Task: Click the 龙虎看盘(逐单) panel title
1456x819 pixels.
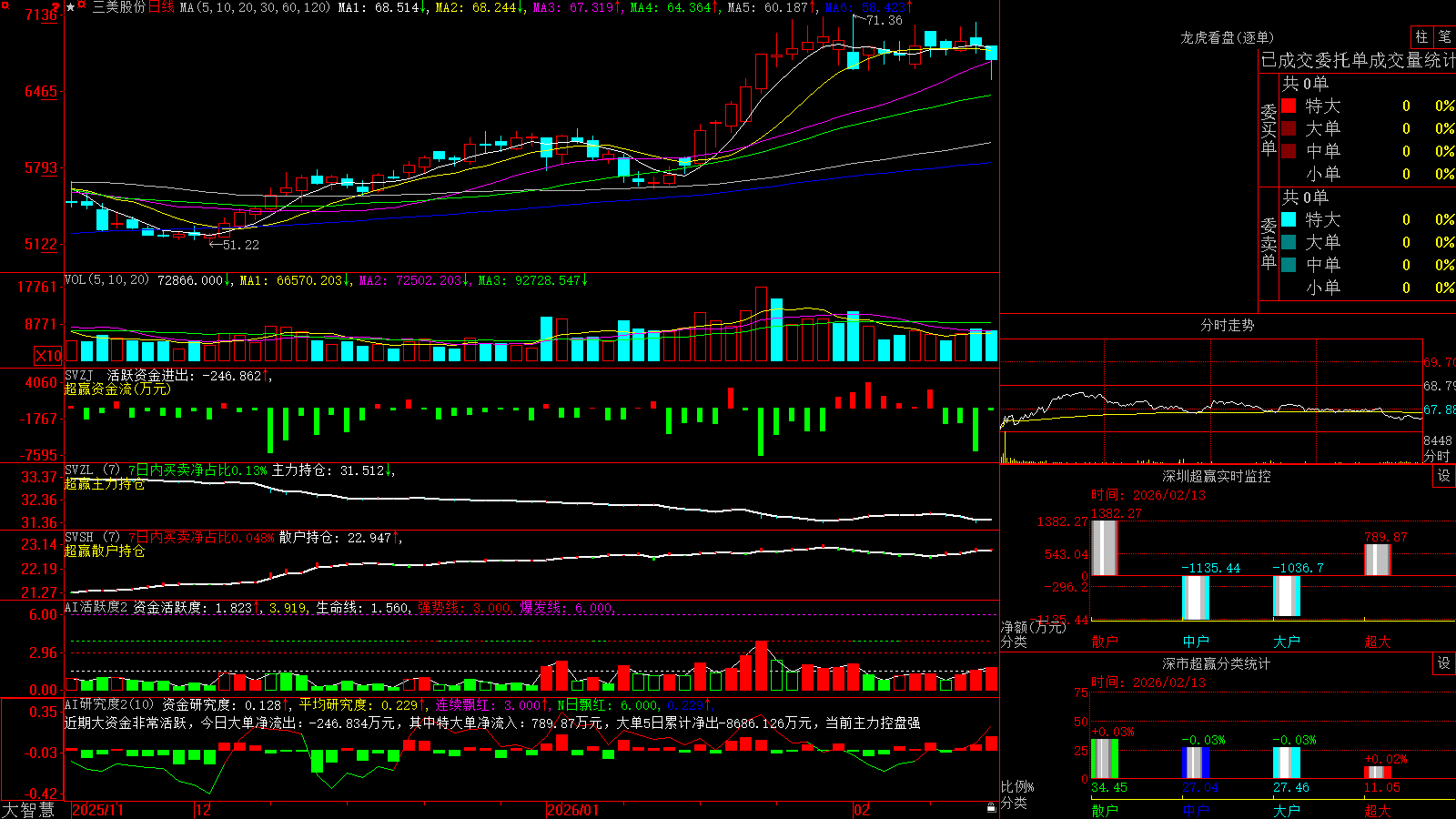Action: (x=1227, y=37)
